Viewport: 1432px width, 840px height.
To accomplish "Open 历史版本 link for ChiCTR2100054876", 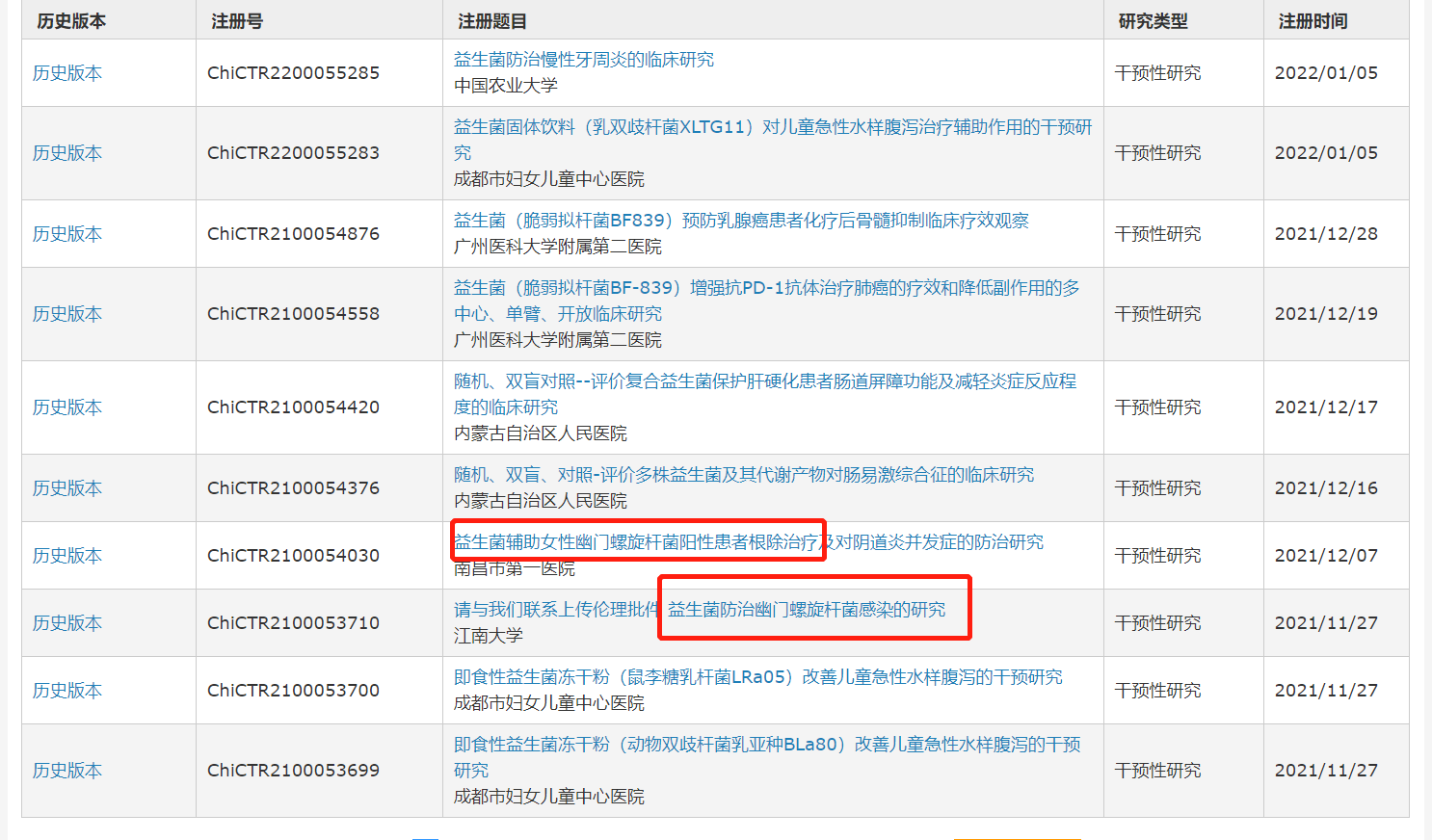I will click(x=67, y=234).
